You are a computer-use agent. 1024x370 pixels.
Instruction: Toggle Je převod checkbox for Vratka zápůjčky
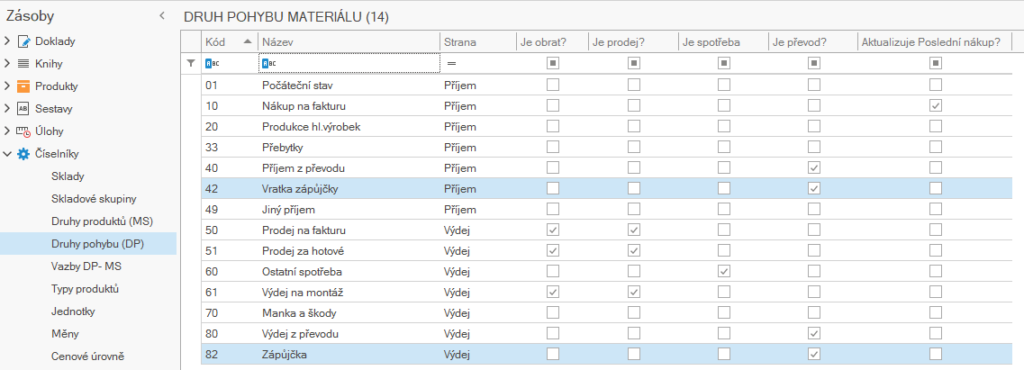[x=814, y=189]
